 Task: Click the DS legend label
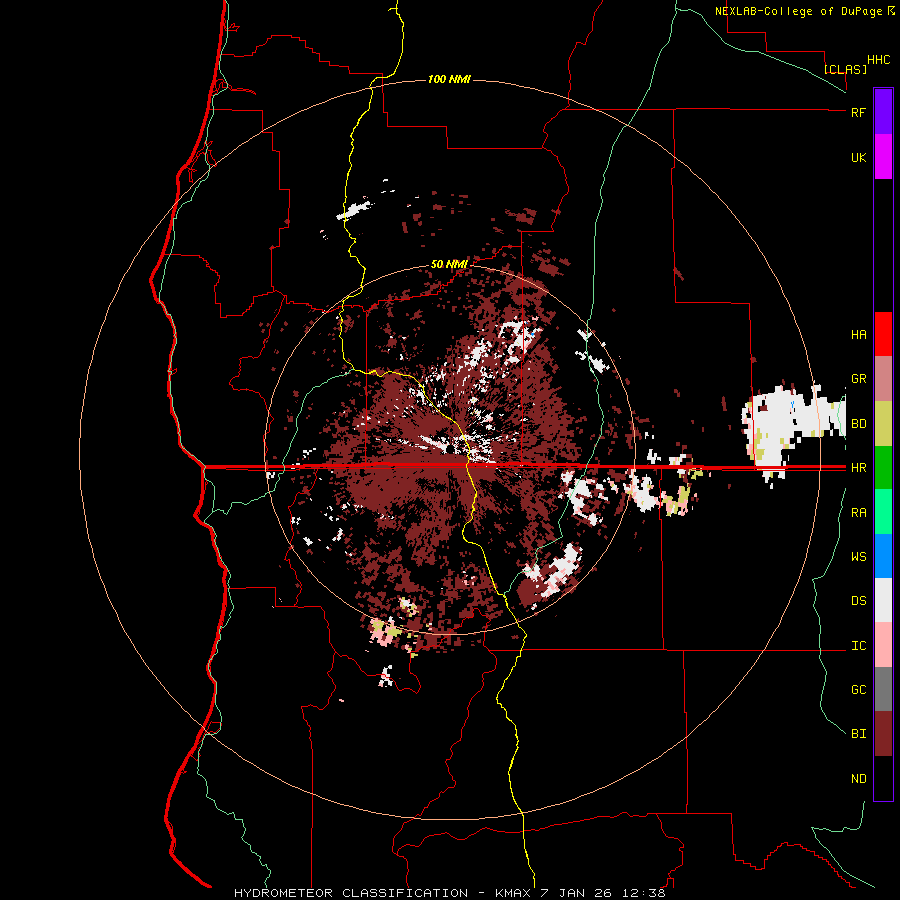pos(858,601)
